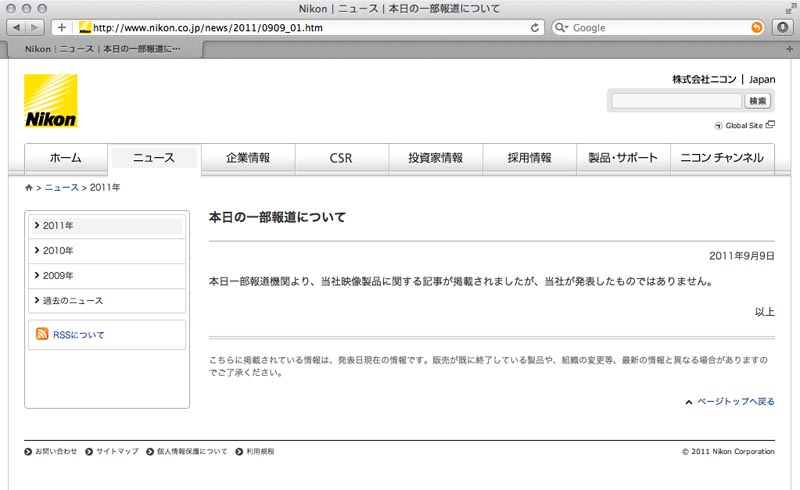Open the ニコン チャンネル navigation tab

point(722,158)
